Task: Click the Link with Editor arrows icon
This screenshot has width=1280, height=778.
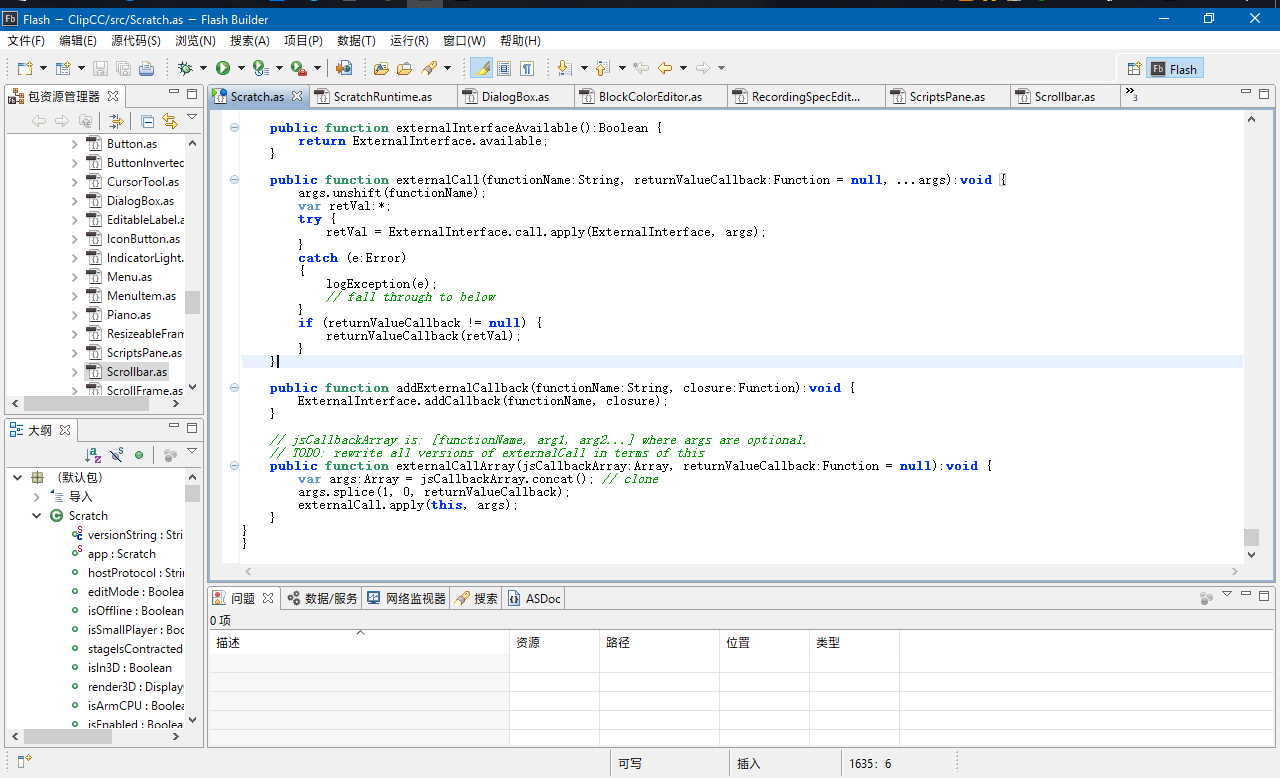Action: coord(169,121)
